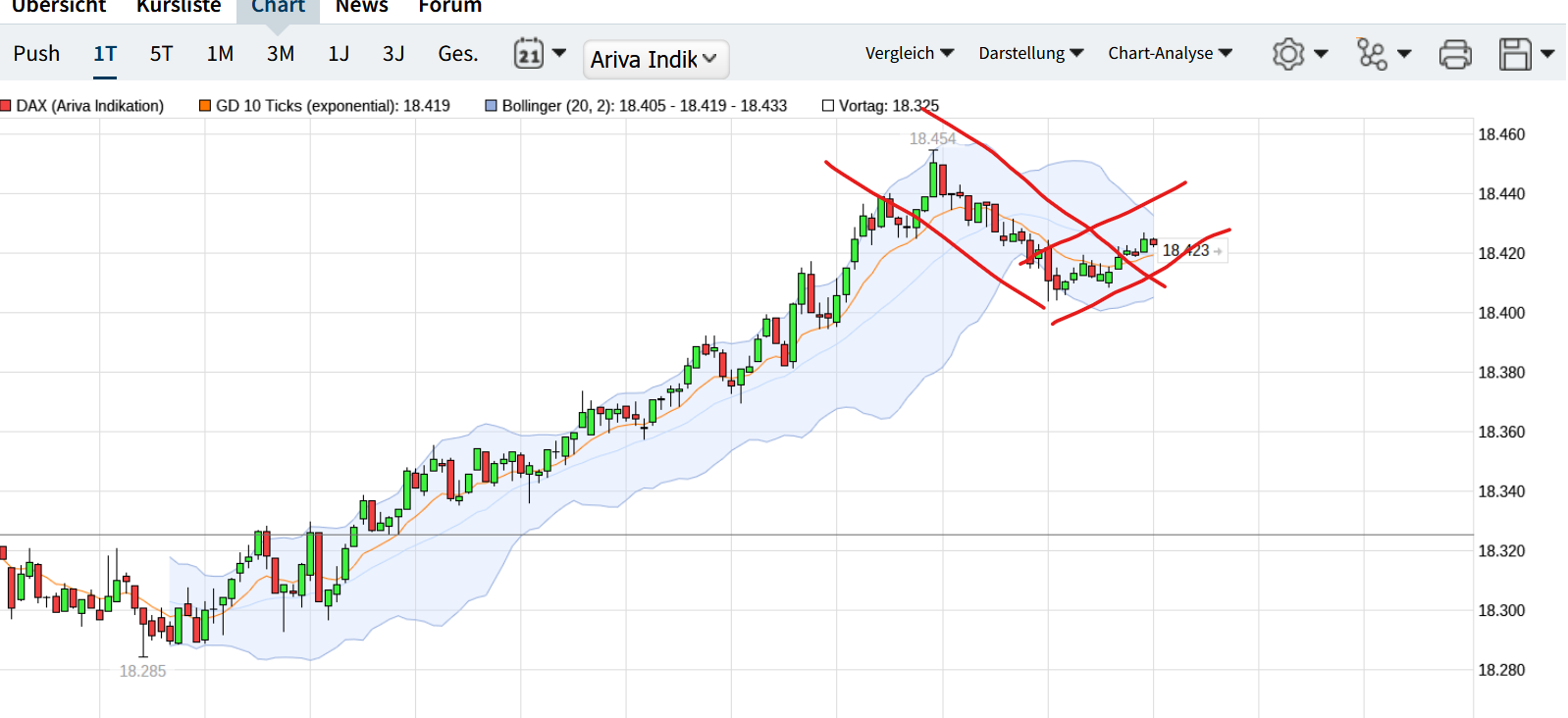Switch to the News tab
1568x718 pixels.
(x=361, y=7)
